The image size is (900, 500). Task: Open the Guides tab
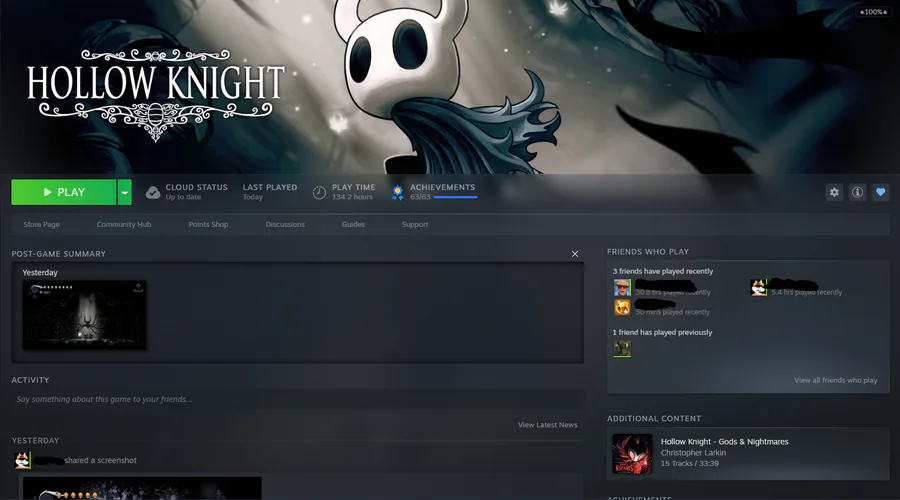(353, 224)
